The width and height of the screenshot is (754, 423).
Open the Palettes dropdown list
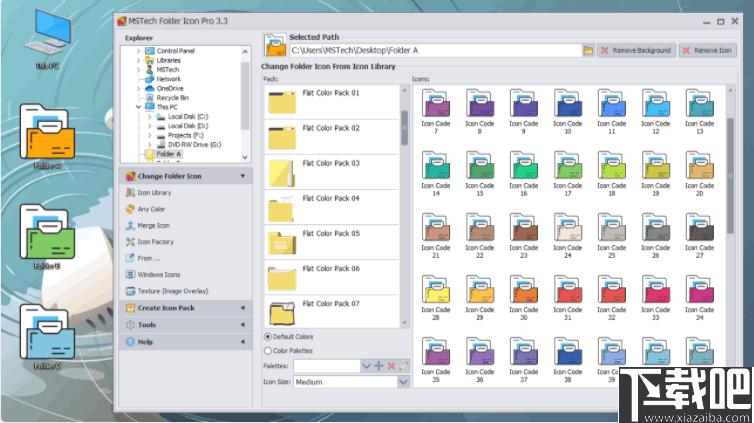pos(366,366)
